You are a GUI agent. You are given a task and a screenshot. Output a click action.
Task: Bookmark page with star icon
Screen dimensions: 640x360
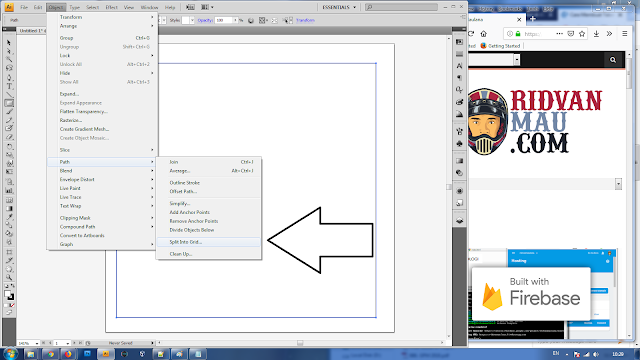[582, 34]
